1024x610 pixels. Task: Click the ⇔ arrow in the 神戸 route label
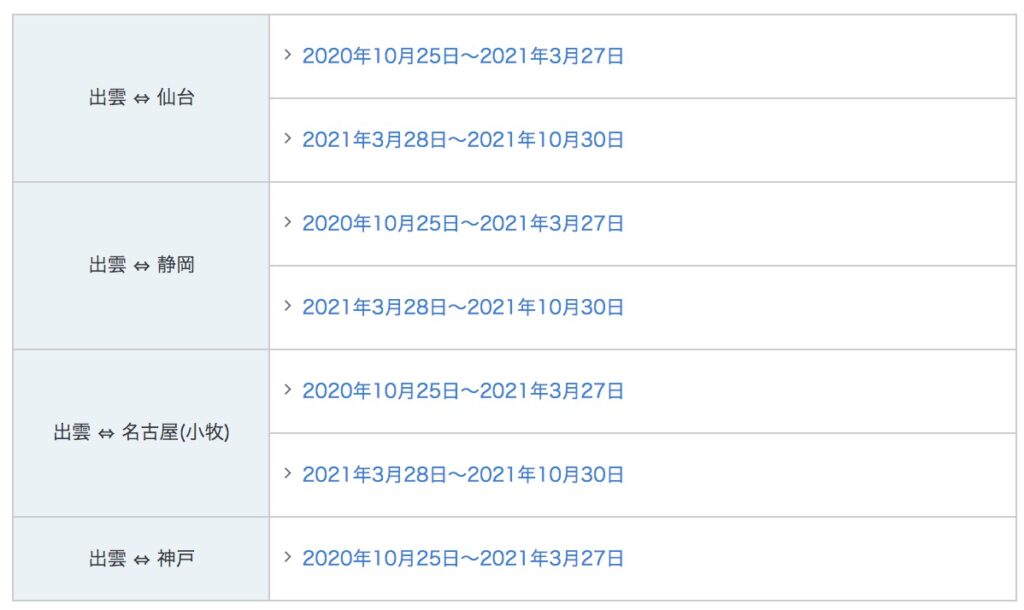[141, 559]
